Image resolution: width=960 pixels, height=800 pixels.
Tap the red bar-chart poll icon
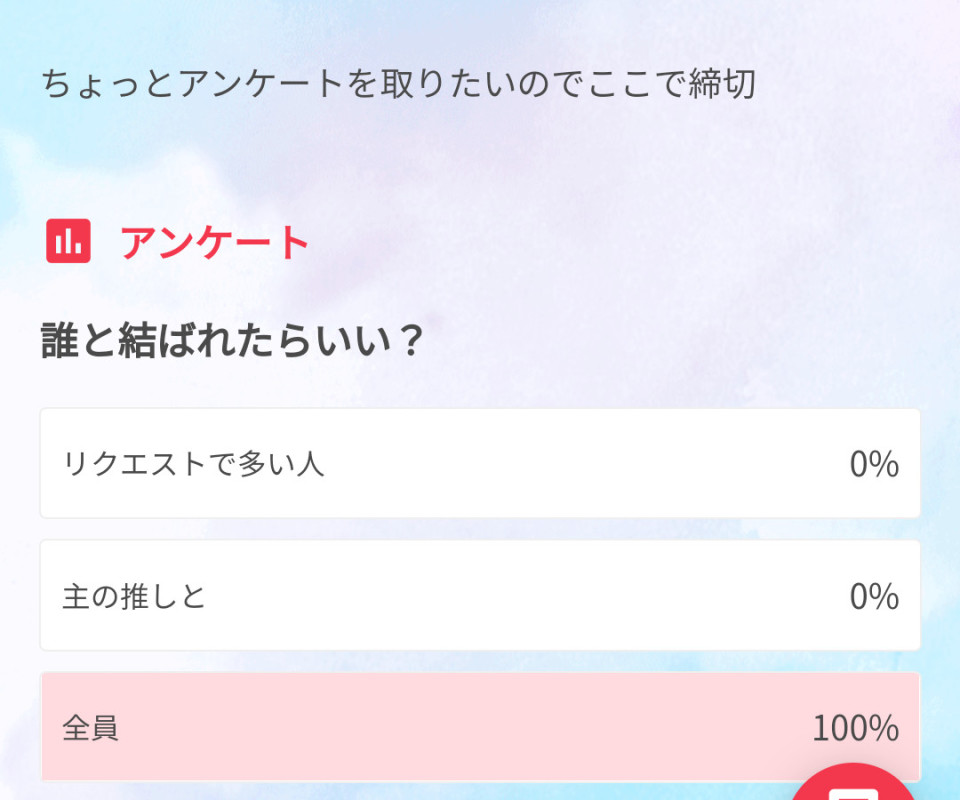tap(69, 241)
